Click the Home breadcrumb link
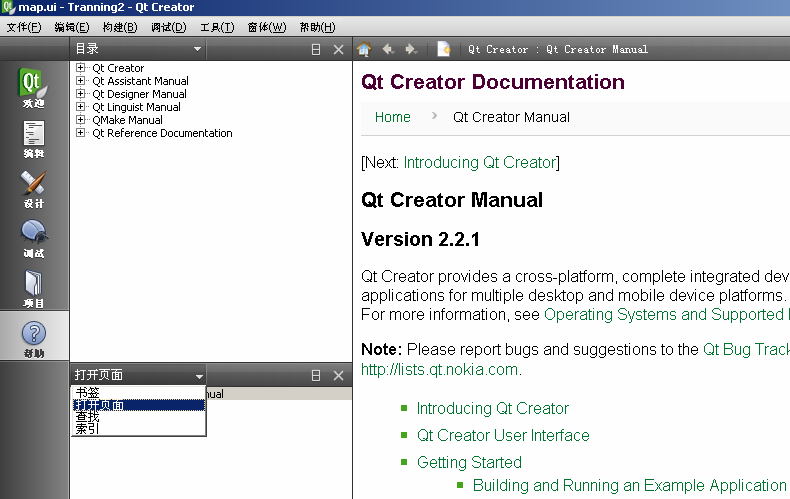The height and width of the screenshot is (499, 790). [392, 117]
